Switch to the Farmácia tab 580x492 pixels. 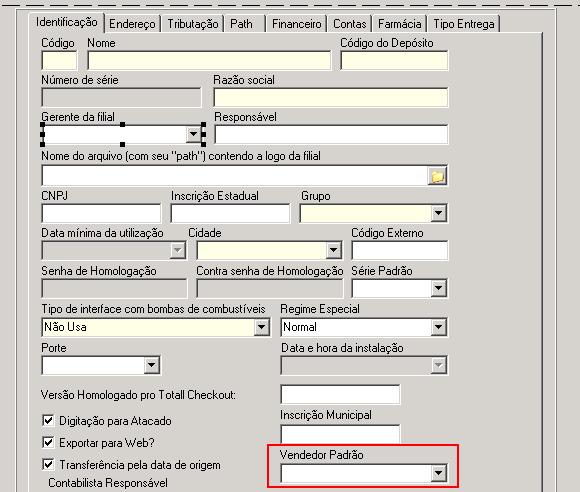(x=400, y=24)
